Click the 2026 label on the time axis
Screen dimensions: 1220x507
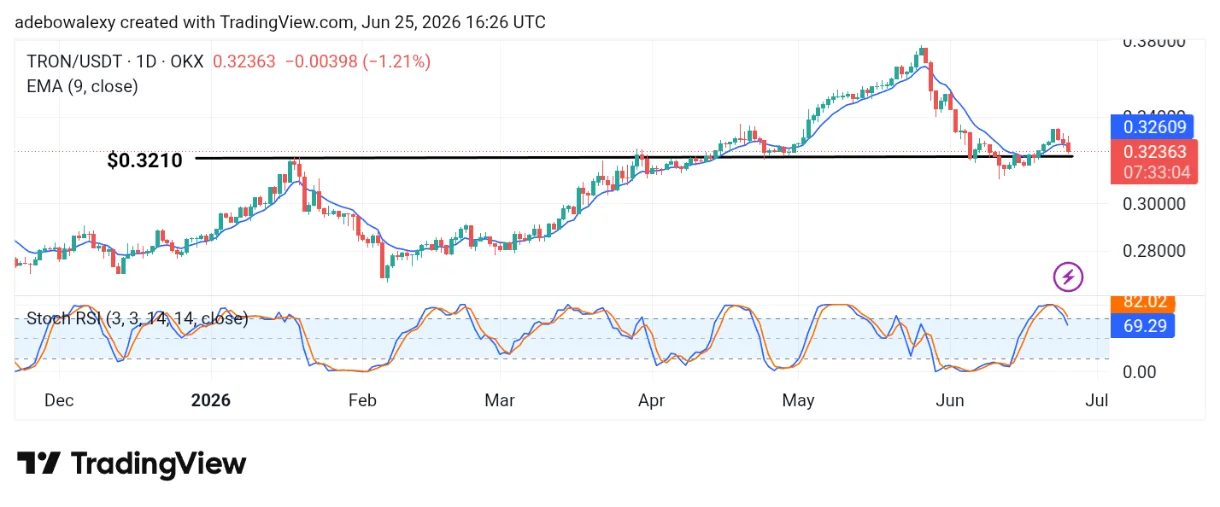(210, 400)
